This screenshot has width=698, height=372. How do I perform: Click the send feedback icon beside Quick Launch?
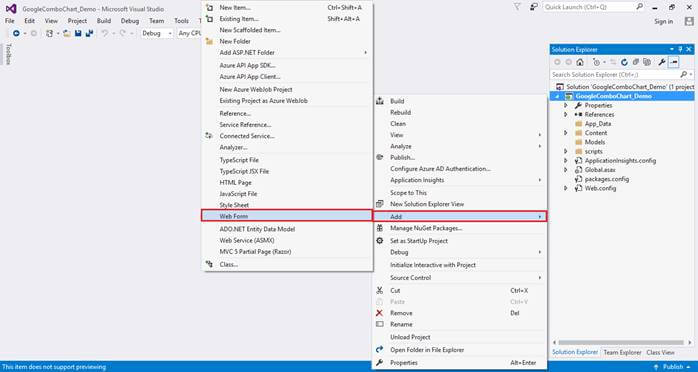pos(534,7)
